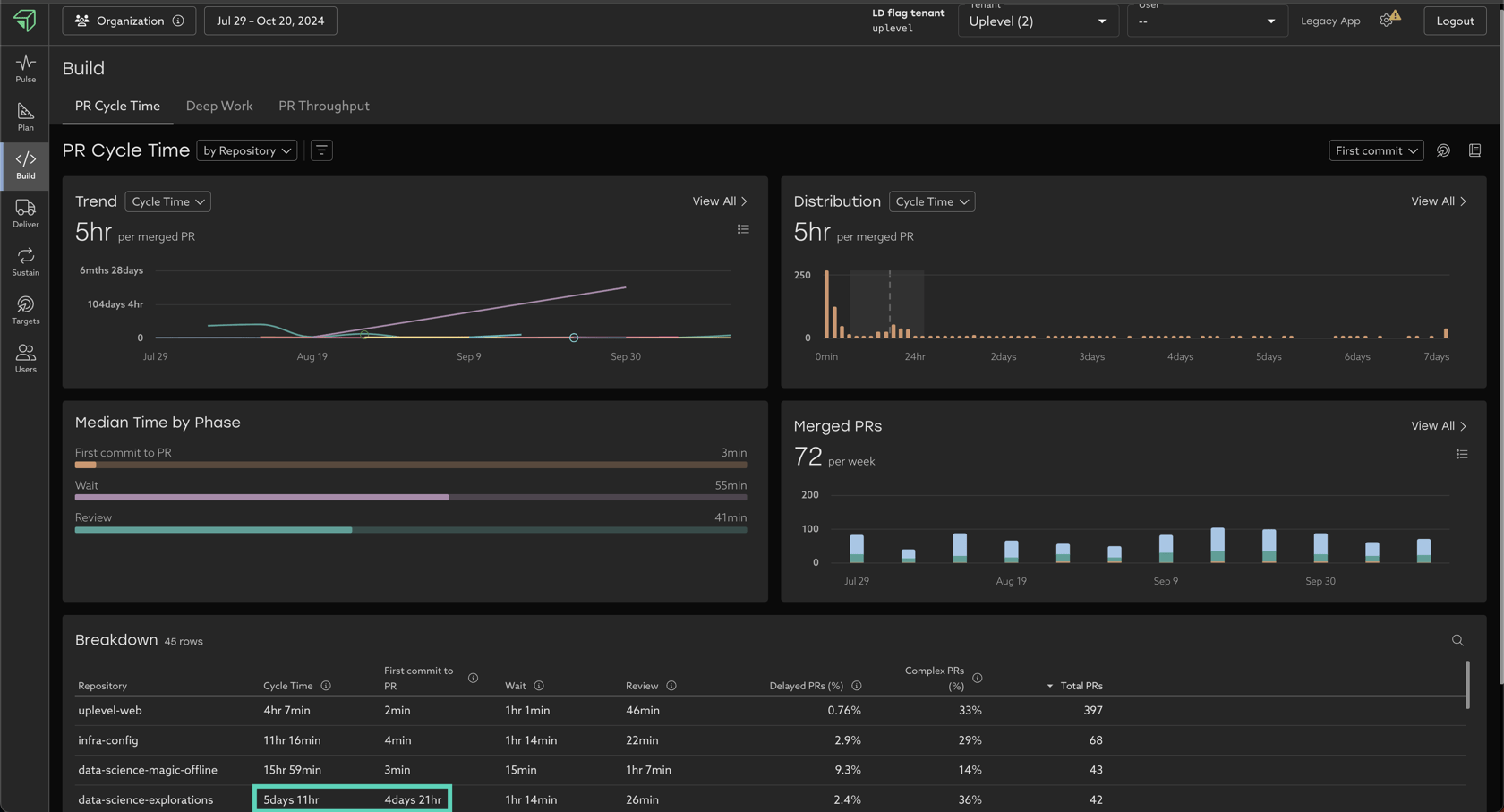
Task: Go to the Deliver sidebar icon
Action: tap(25, 213)
